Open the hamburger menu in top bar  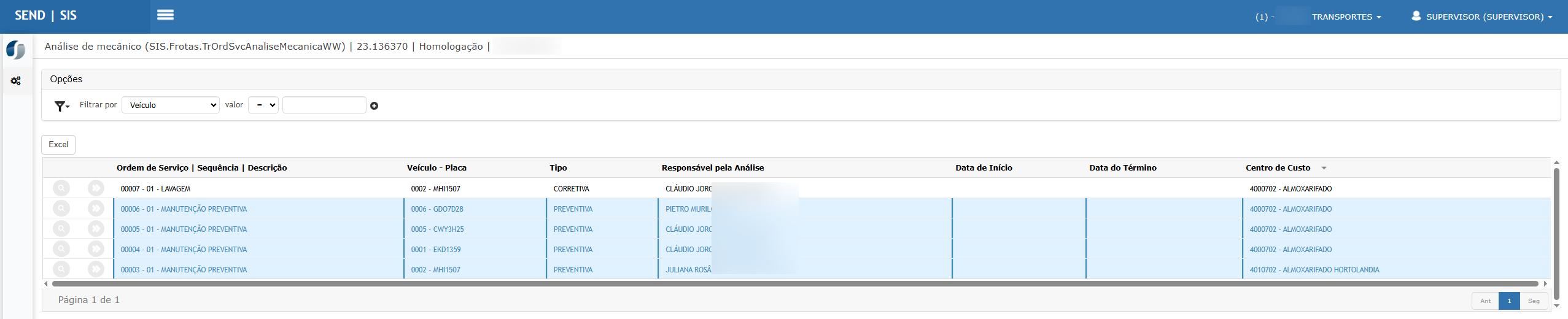click(165, 15)
